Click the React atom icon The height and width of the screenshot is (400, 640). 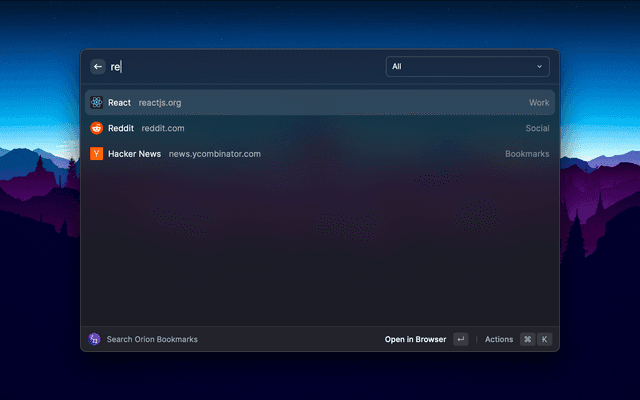point(96,103)
